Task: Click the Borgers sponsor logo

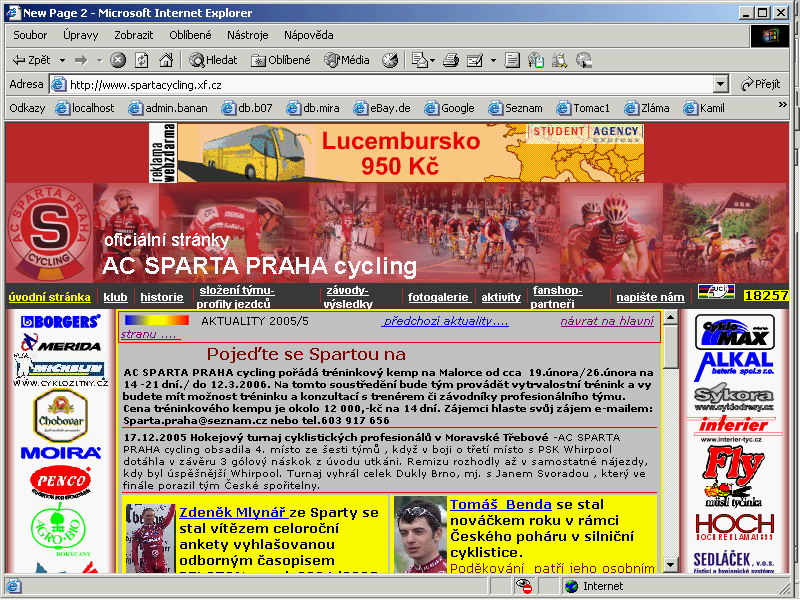Action: (61, 321)
